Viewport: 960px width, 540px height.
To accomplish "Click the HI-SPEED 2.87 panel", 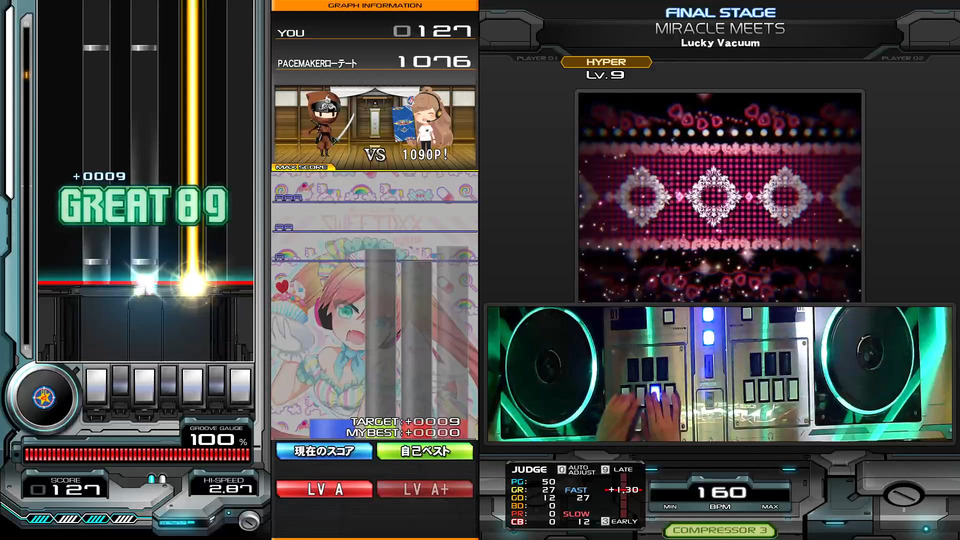I will click(224, 485).
